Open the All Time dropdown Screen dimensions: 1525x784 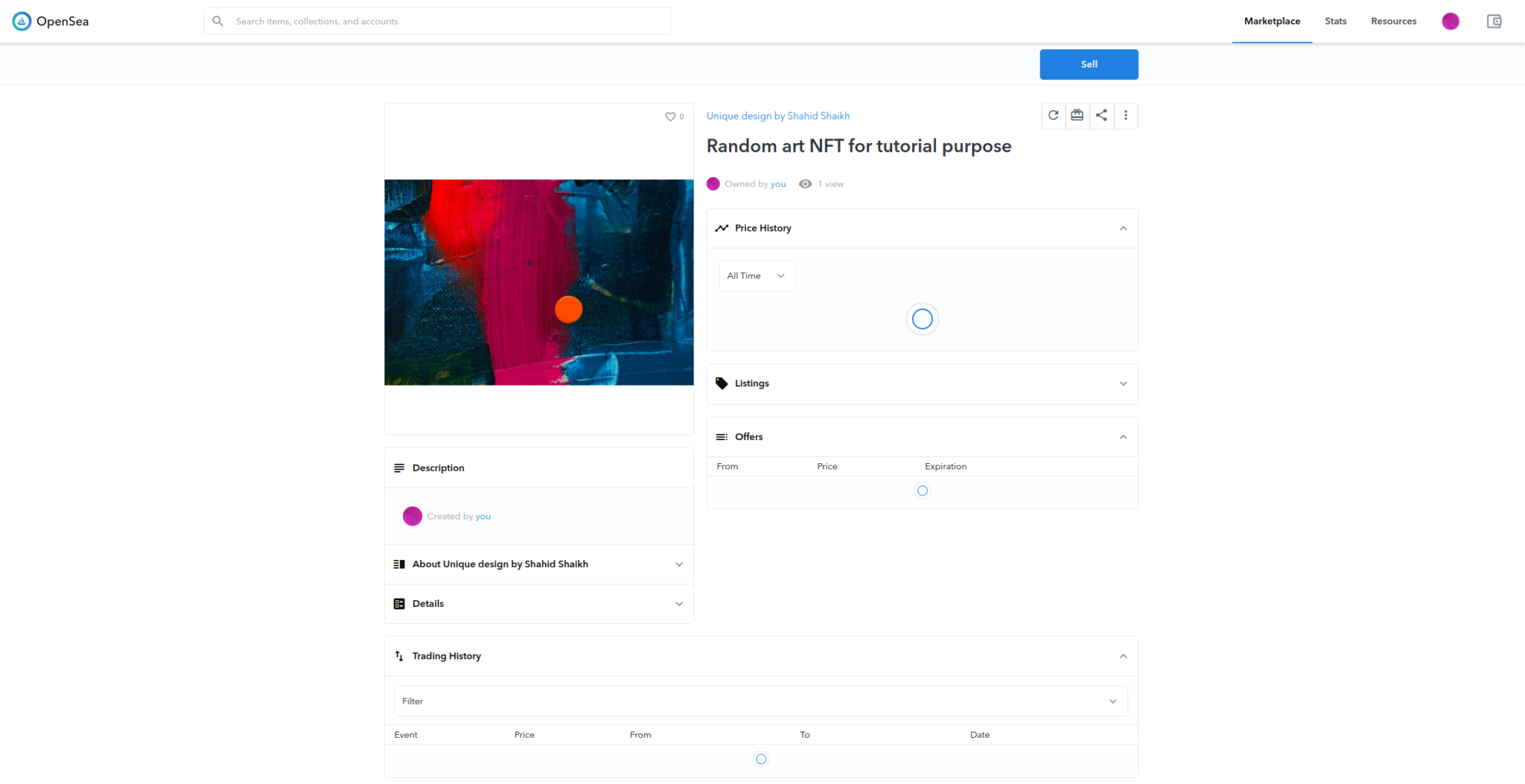pos(757,275)
